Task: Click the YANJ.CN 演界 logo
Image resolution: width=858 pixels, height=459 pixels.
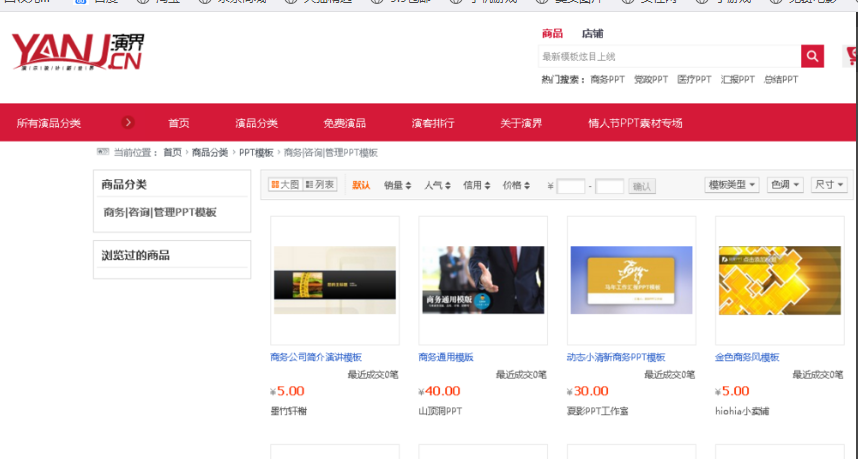Action: (78, 53)
